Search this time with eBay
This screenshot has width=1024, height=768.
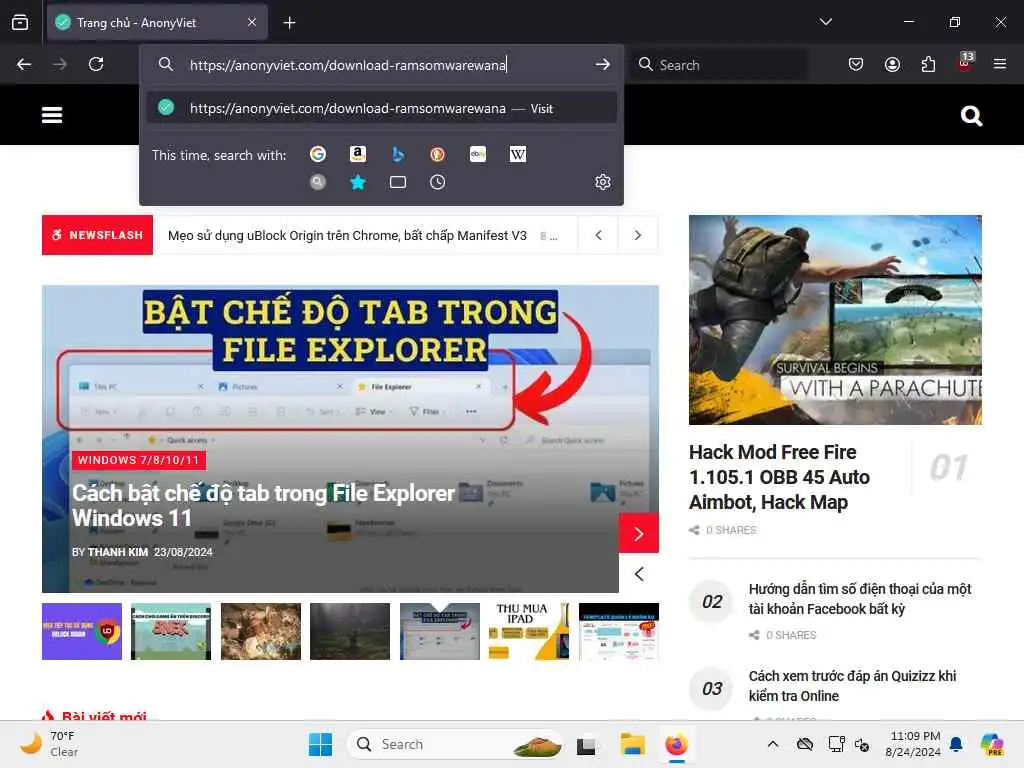(477, 154)
